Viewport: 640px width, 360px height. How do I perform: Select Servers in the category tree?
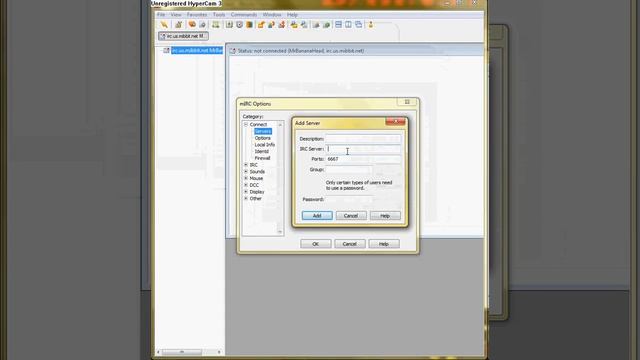pyautogui.click(x=263, y=131)
